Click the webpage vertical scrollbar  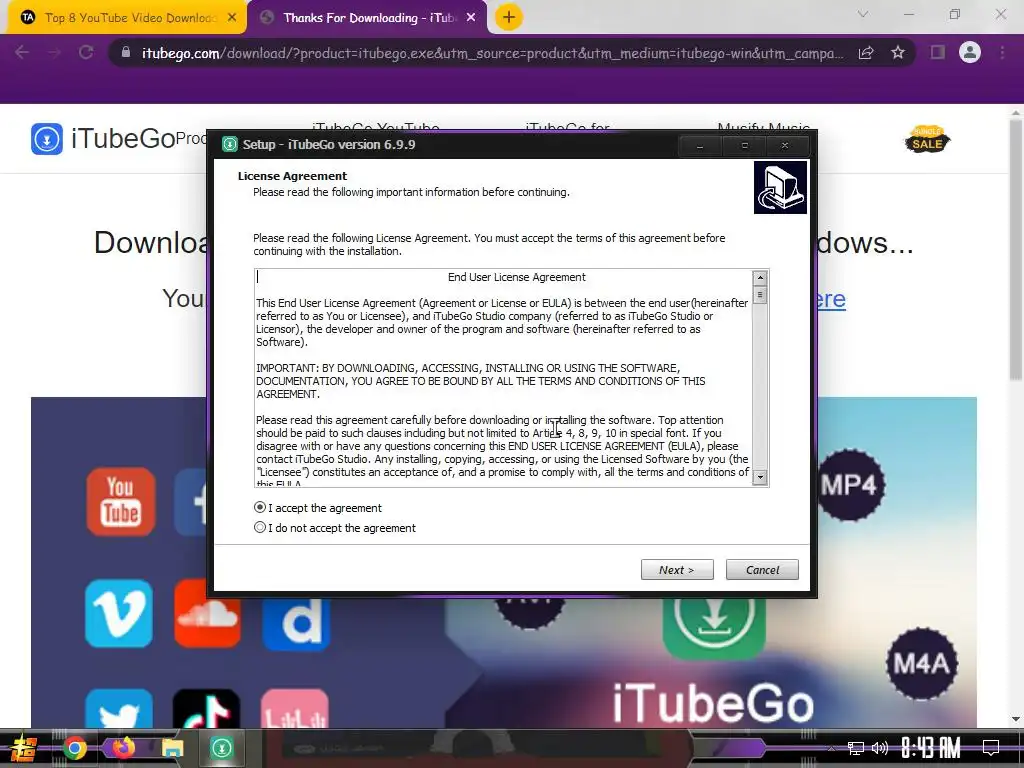click(1016, 249)
